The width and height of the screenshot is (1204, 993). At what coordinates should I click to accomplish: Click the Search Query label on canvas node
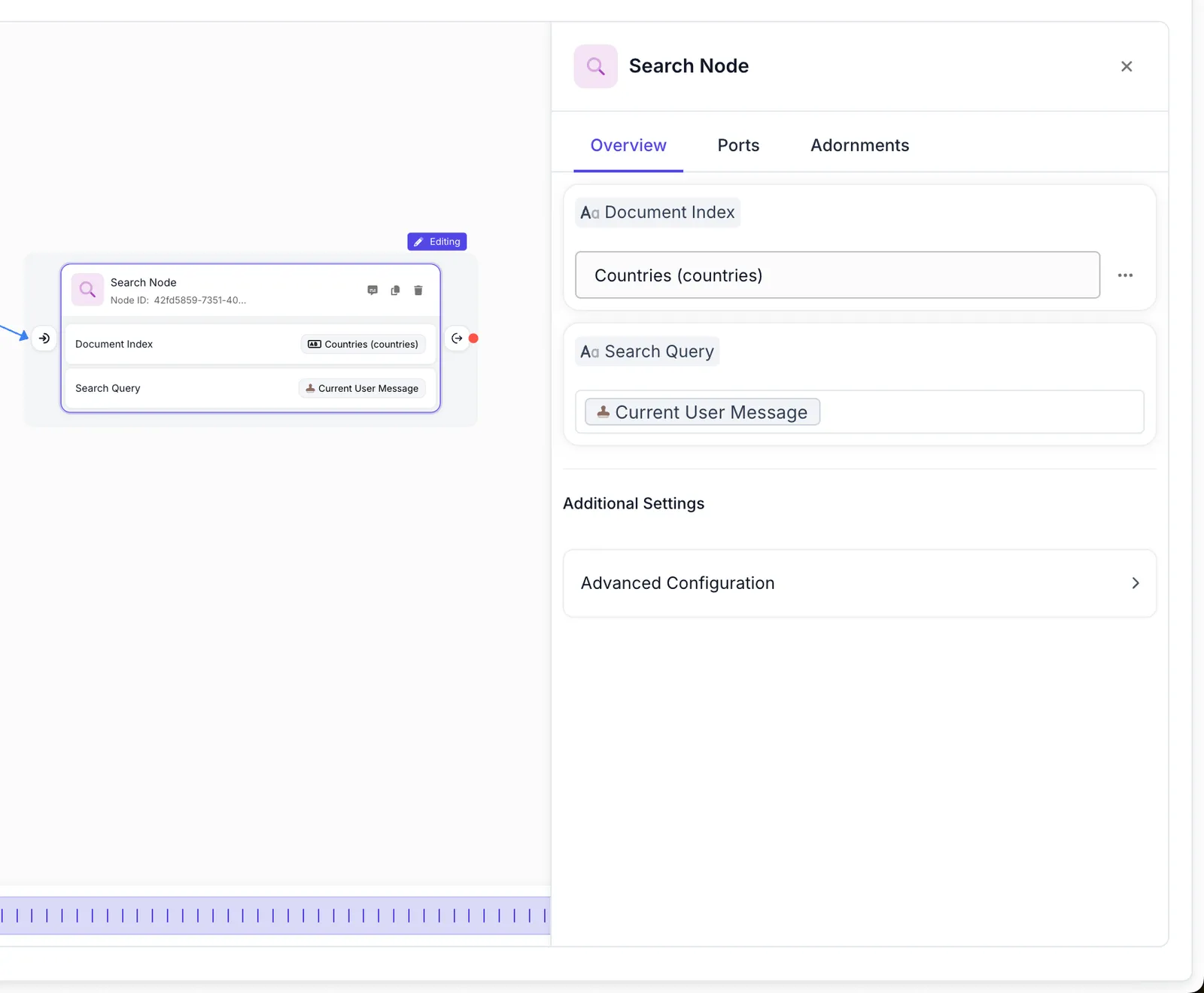[108, 388]
